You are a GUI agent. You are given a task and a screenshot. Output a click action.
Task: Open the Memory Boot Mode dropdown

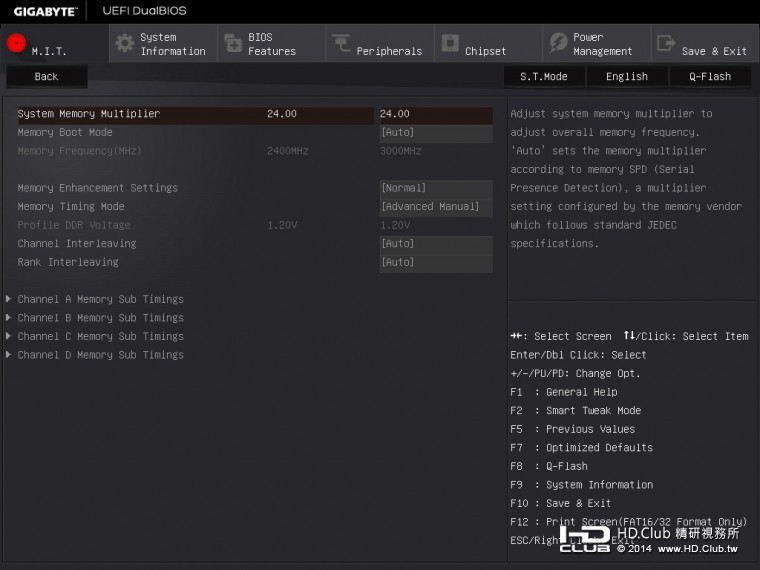pos(435,133)
